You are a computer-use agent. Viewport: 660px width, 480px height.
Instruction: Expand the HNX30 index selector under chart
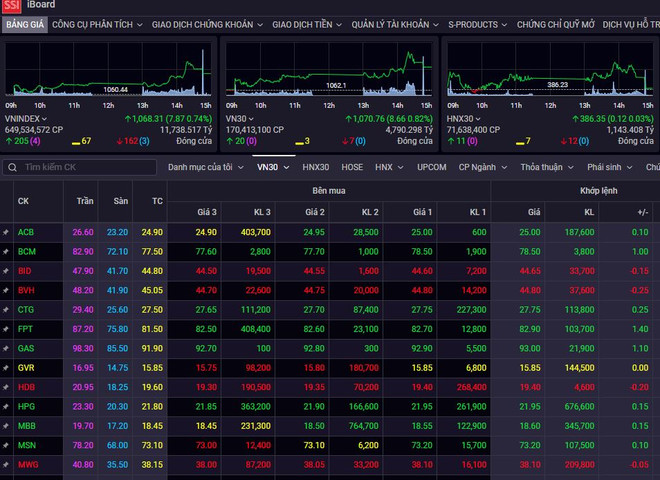click(463, 119)
